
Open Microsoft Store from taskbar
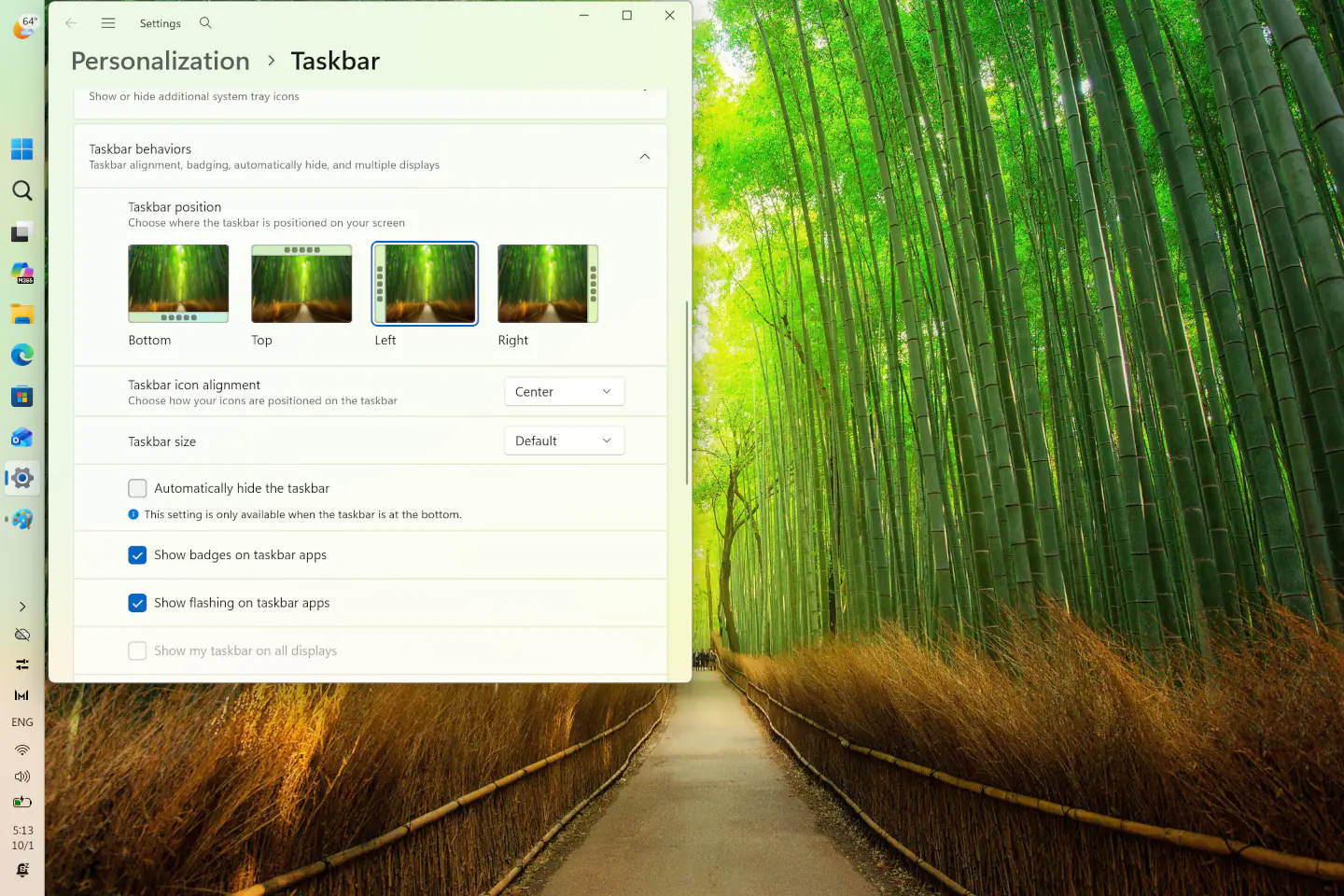click(x=21, y=397)
